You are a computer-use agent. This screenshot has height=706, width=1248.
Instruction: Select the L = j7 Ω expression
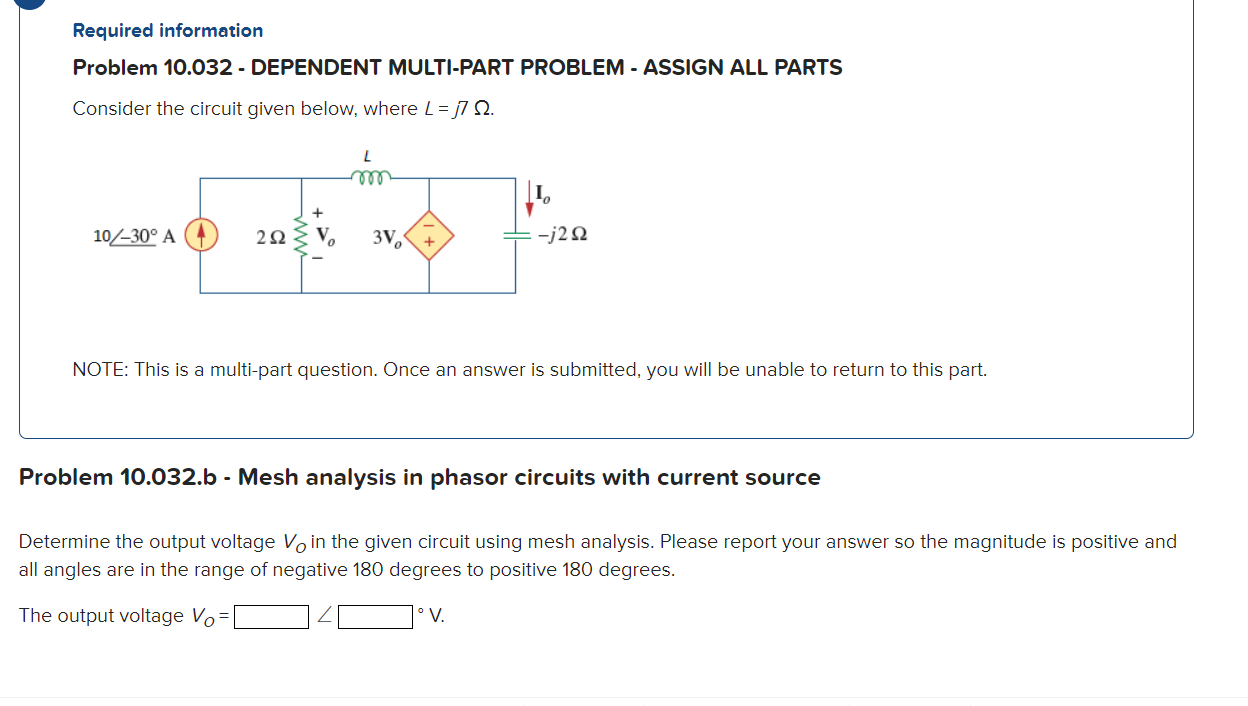[x=459, y=108]
